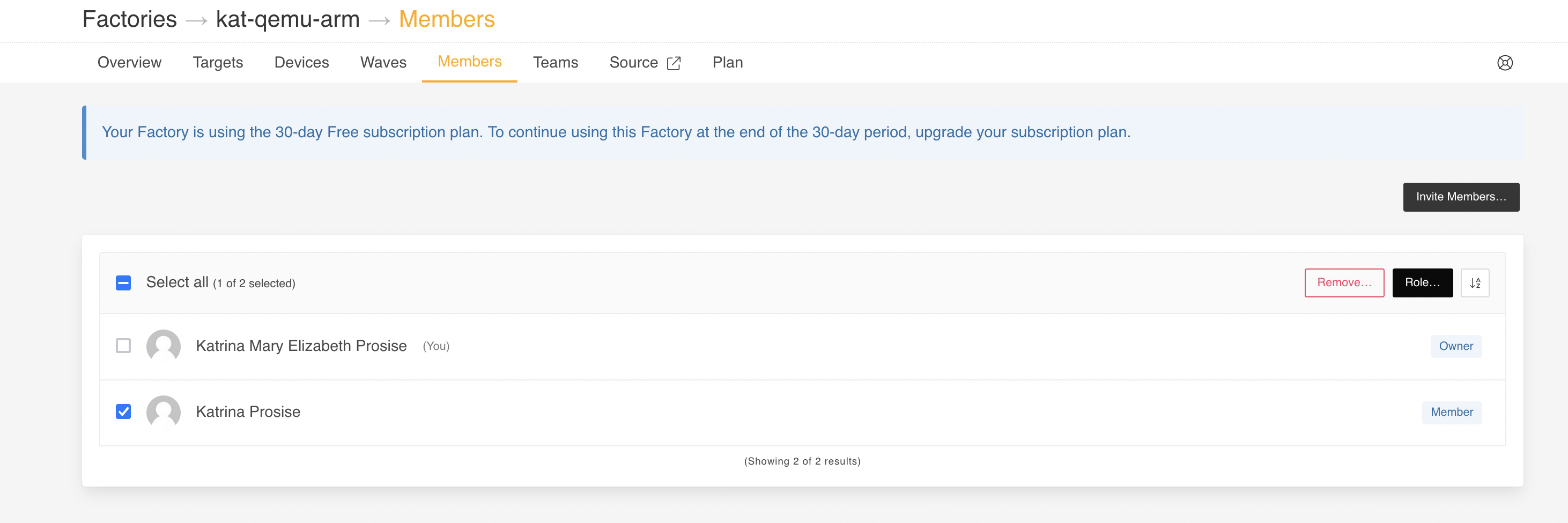Image resolution: width=1568 pixels, height=523 pixels.
Task: Click the Remove… button
Action: (x=1344, y=282)
